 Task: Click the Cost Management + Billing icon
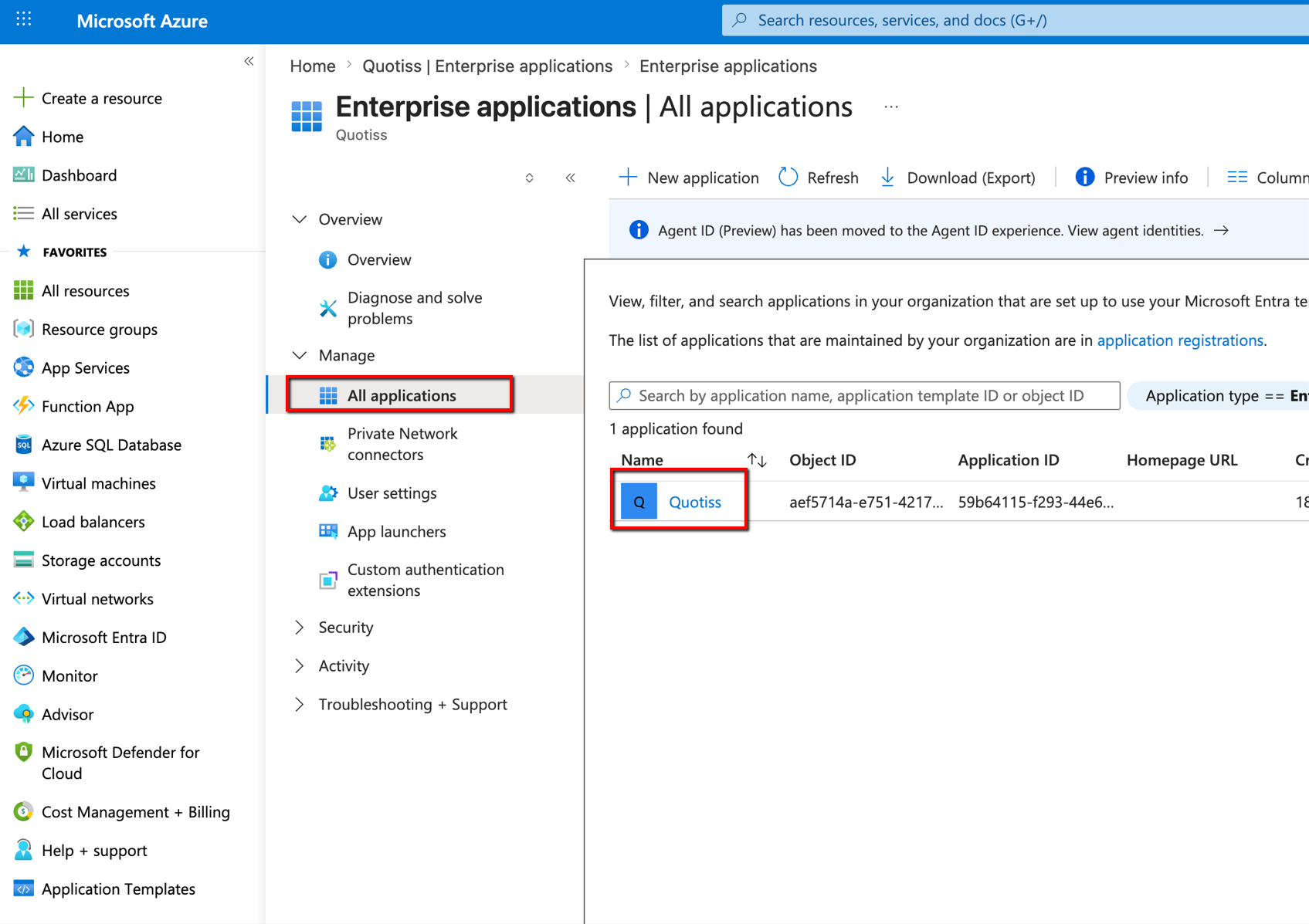(x=24, y=812)
